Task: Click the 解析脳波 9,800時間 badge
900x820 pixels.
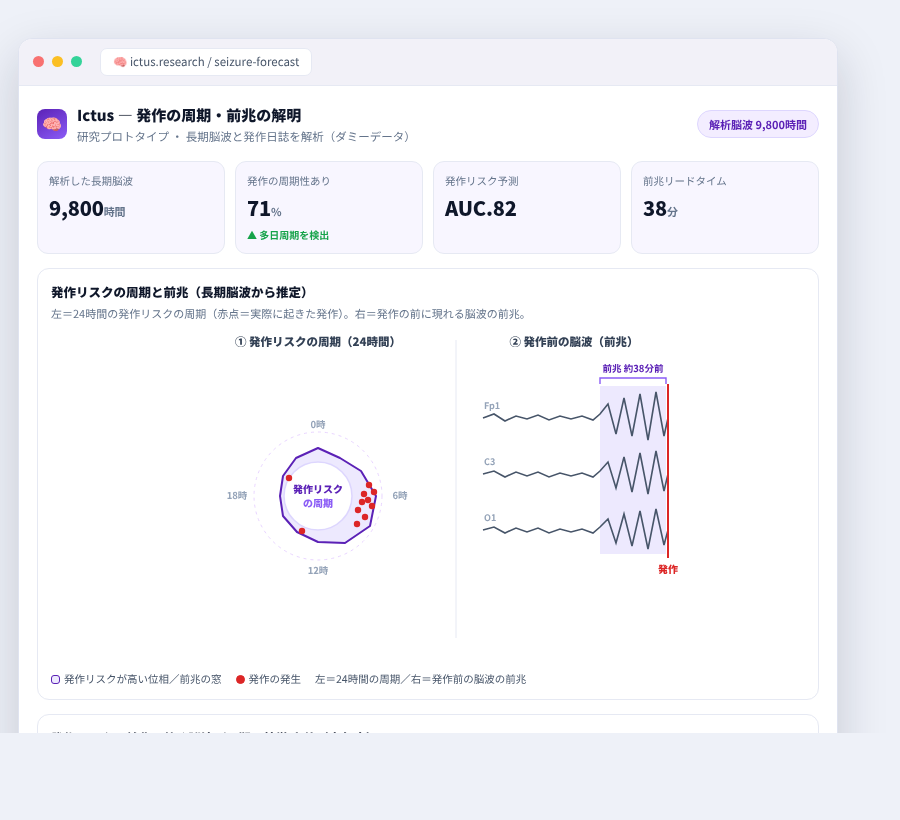Action: coord(758,125)
